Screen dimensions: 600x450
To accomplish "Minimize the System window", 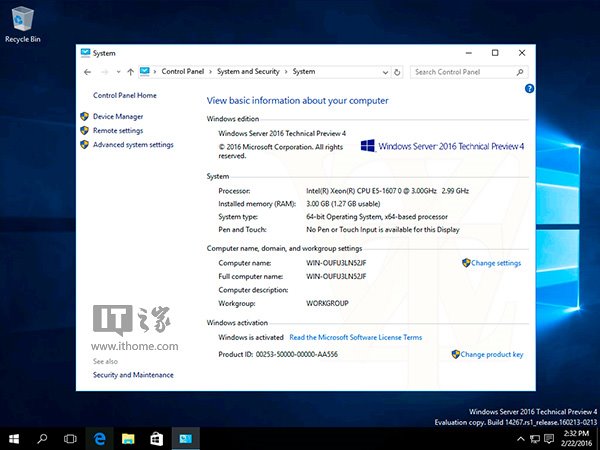I will point(469,53).
